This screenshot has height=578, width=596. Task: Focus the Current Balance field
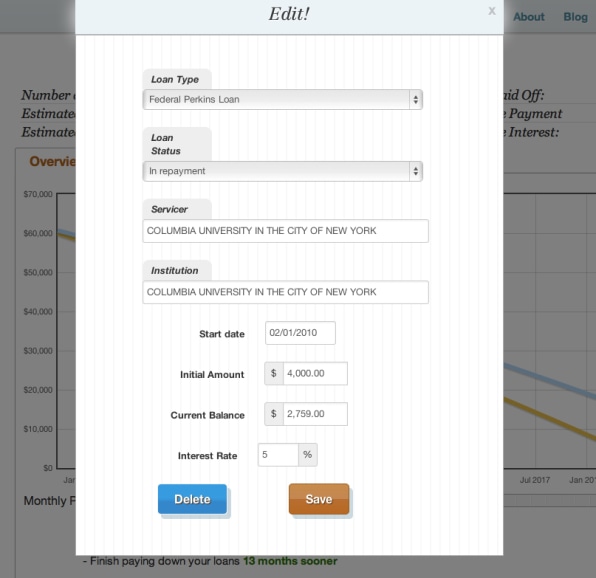point(315,414)
